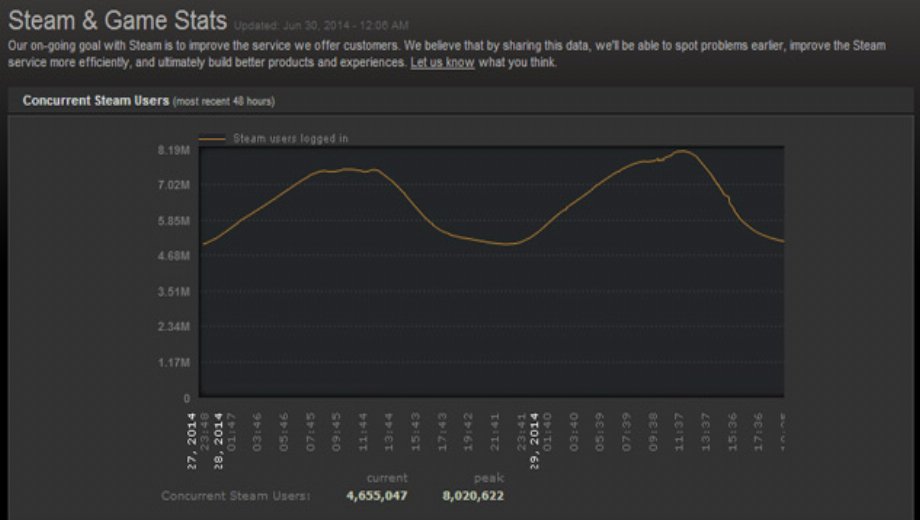The width and height of the screenshot is (920, 520).
Task: Click the '27, 2014' date axis label
Action: point(191,441)
